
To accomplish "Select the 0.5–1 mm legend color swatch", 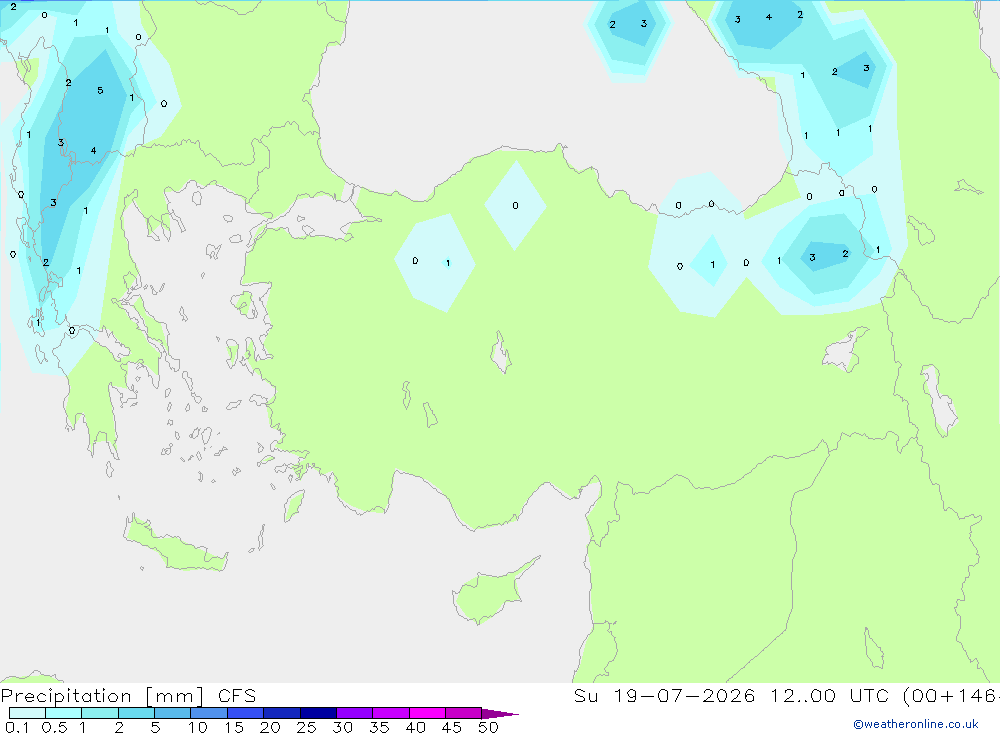I will (x=63, y=713).
